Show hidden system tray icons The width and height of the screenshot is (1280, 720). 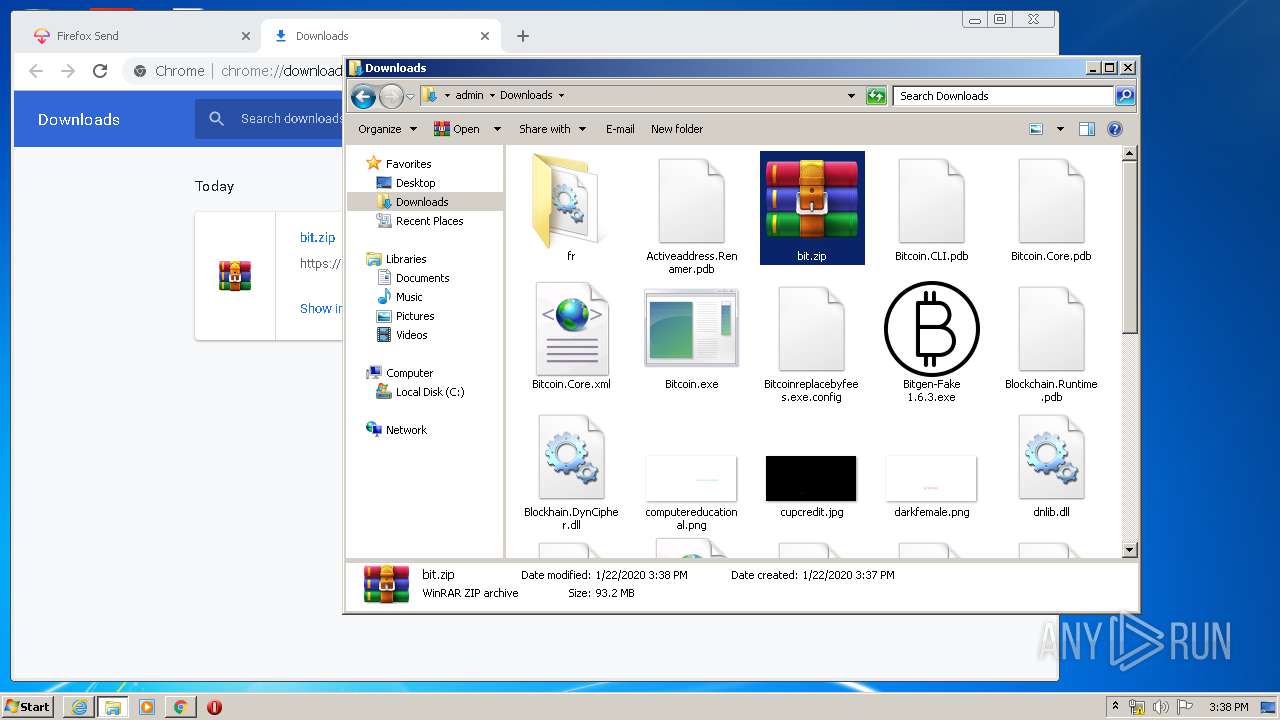point(1115,707)
